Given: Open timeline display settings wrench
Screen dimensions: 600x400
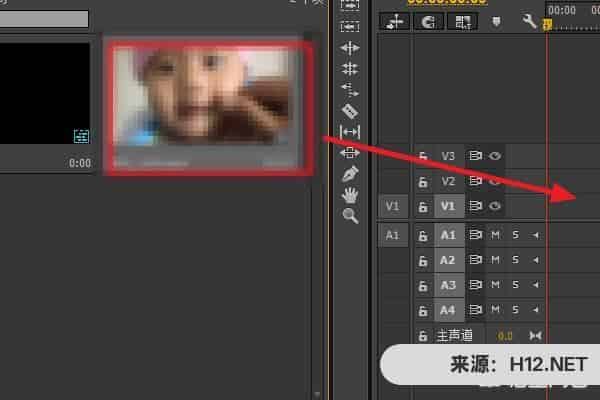Looking at the screenshot, I should tap(529, 21).
